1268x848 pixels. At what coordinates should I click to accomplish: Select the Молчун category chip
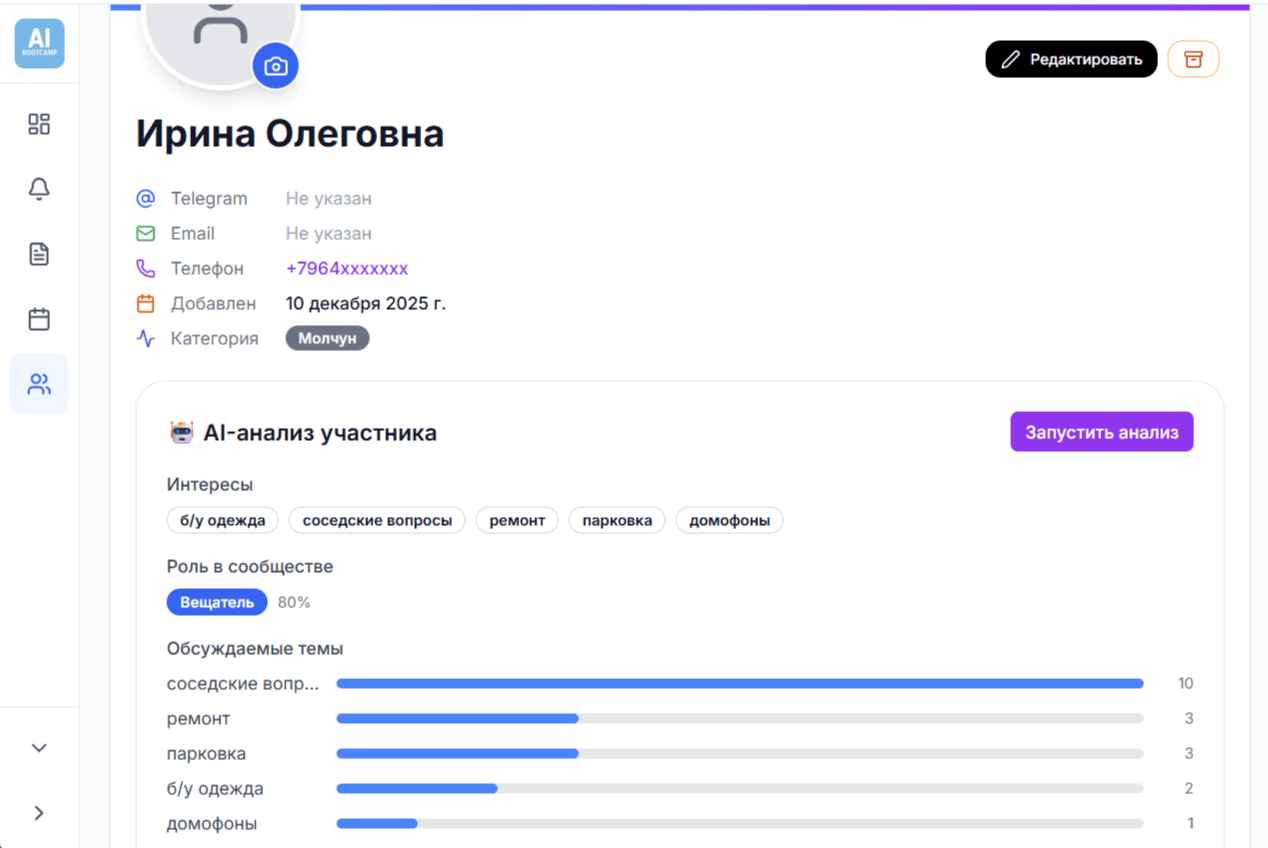coord(327,337)
